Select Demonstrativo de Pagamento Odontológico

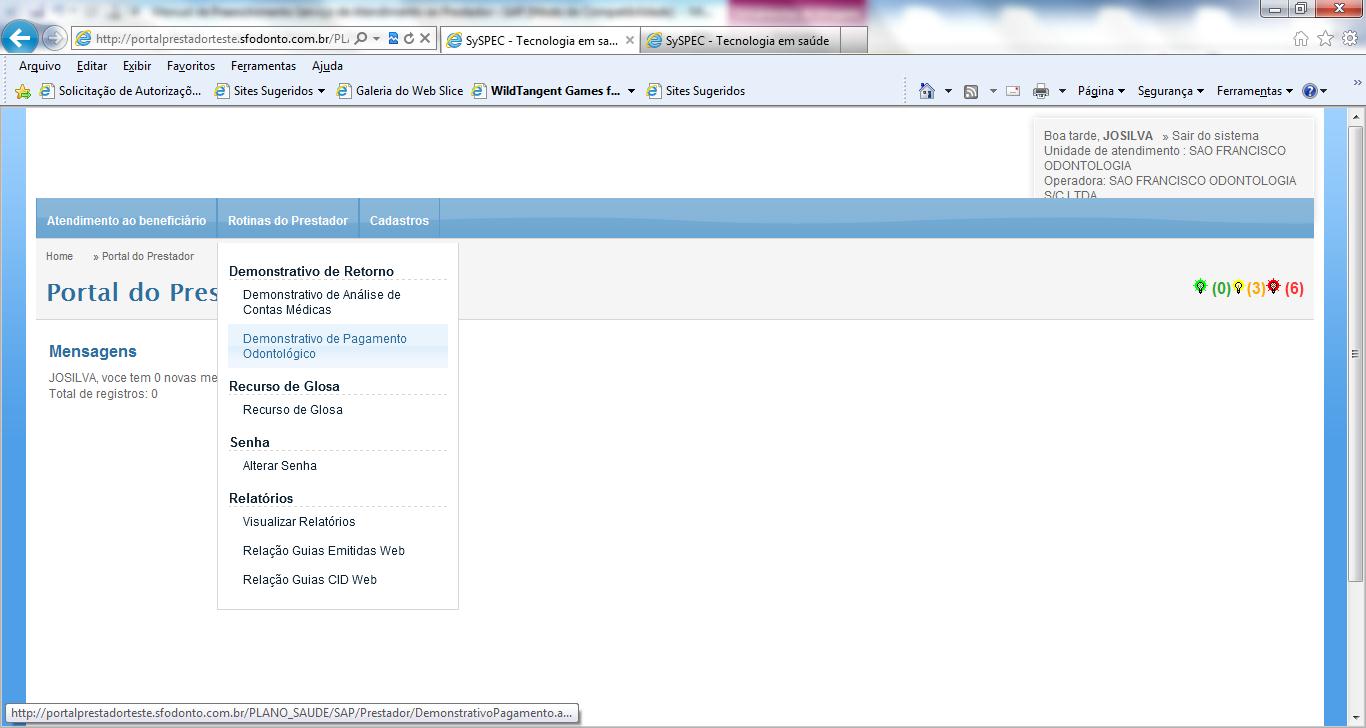pyautogui.click(x=338, y=346)
